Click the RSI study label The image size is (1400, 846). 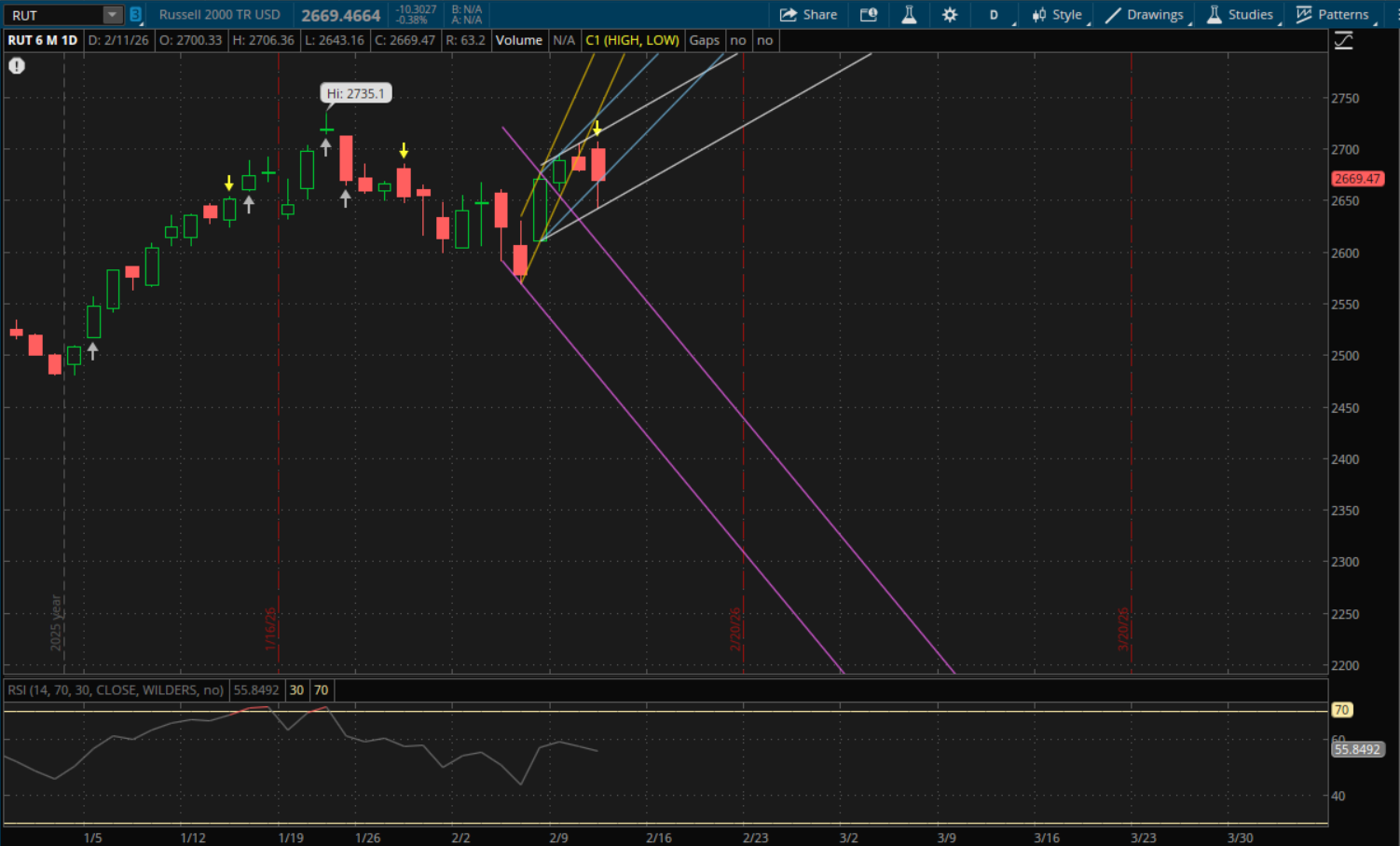116,690
